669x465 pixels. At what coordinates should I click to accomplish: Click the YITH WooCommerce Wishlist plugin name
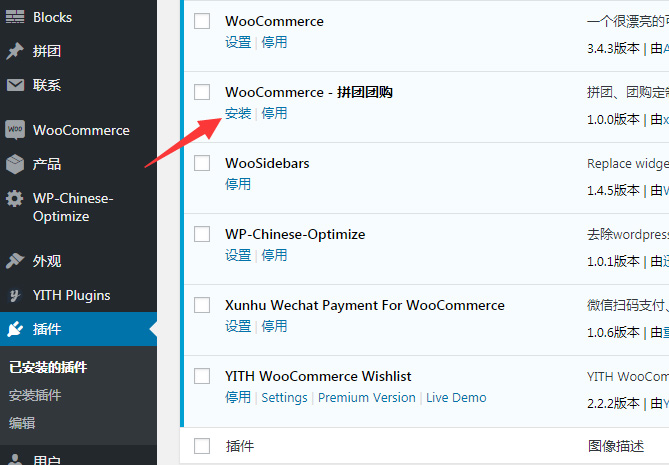pyautogui.click(x=318, y=376)
